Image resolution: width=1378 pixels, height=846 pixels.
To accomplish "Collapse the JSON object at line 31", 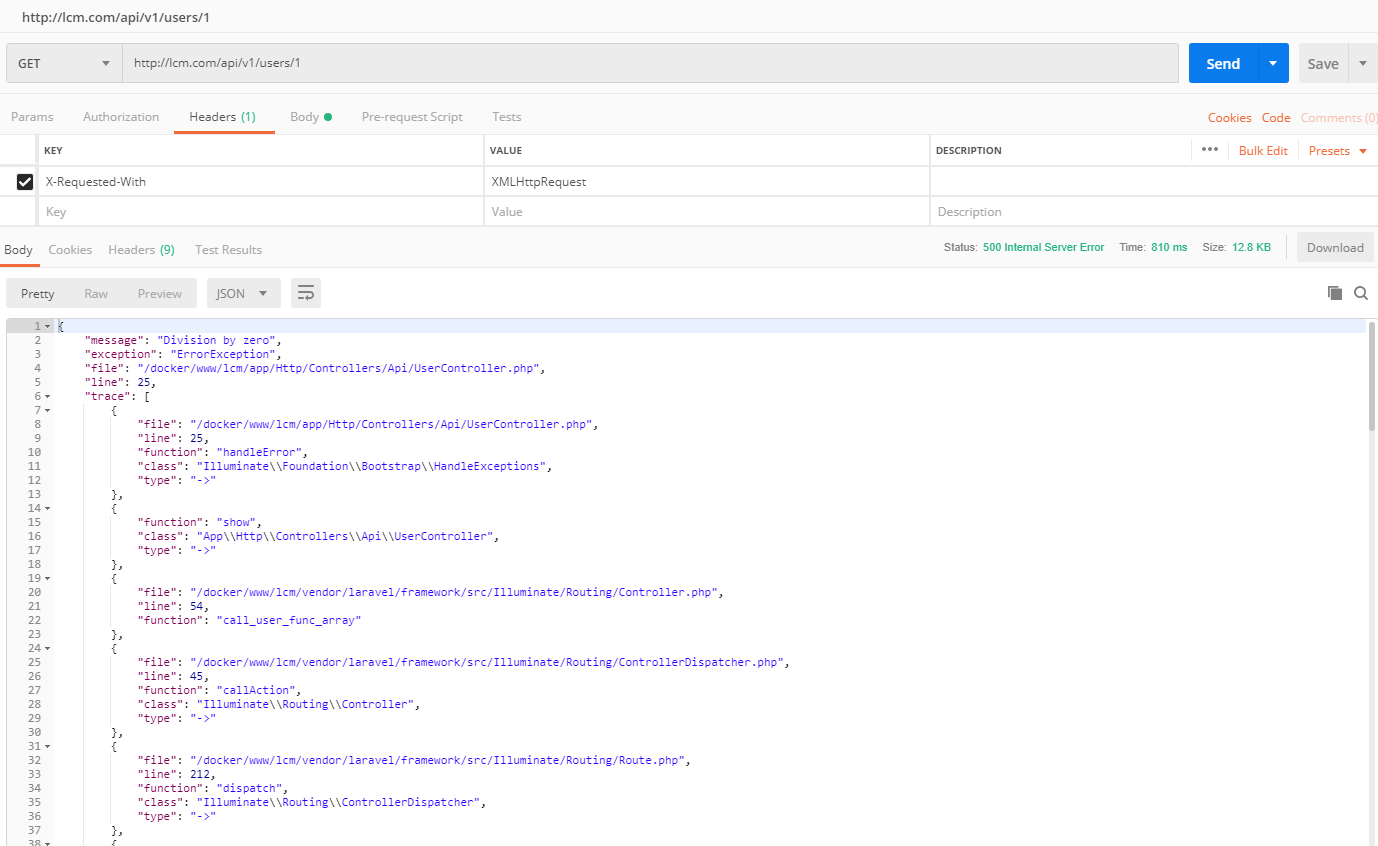I will point(47,746).
